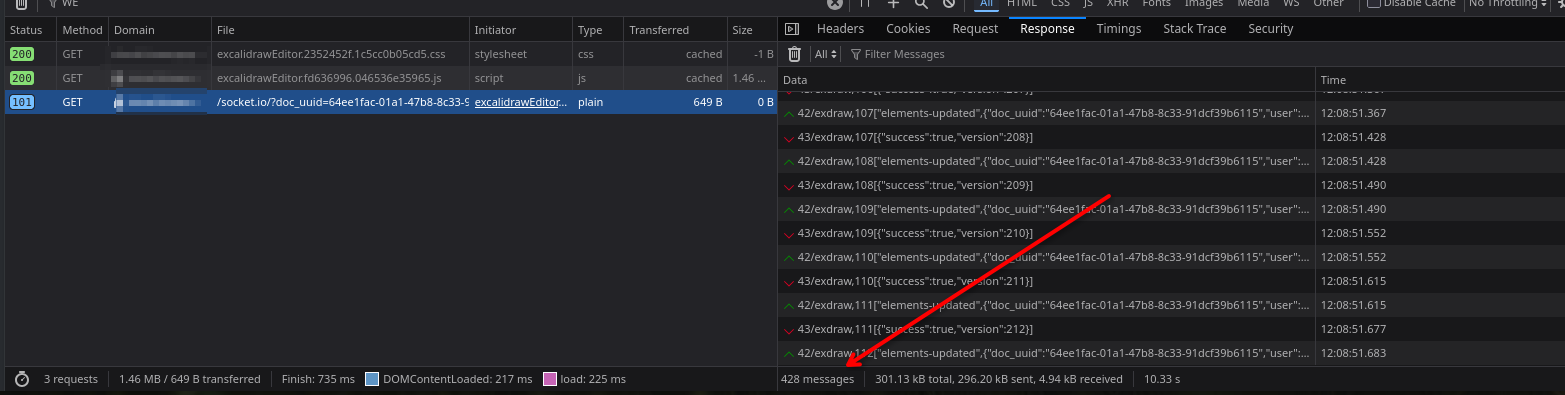
Task: Show only HTML requests filter
Action: point(1021,4)
